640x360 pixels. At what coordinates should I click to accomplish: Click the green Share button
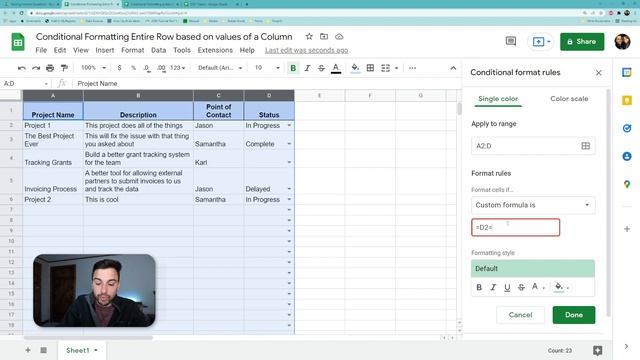582,42
